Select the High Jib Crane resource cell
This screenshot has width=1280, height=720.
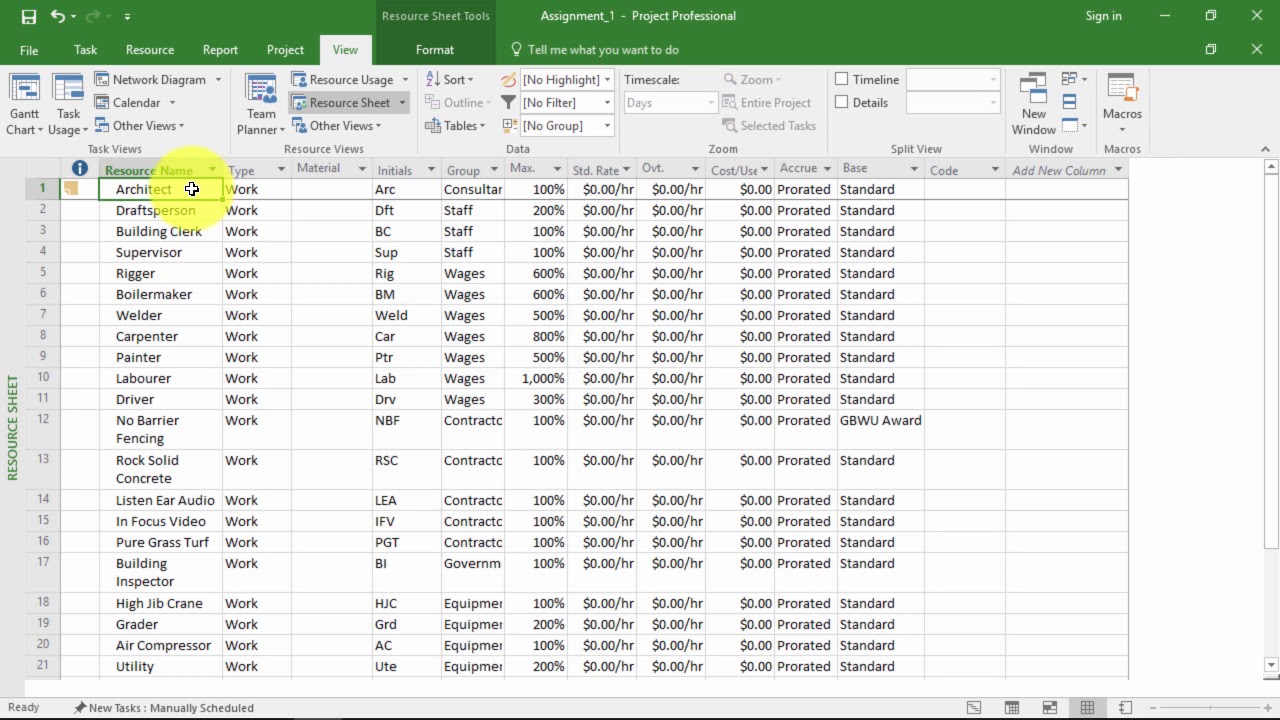[x=160, y=603]
